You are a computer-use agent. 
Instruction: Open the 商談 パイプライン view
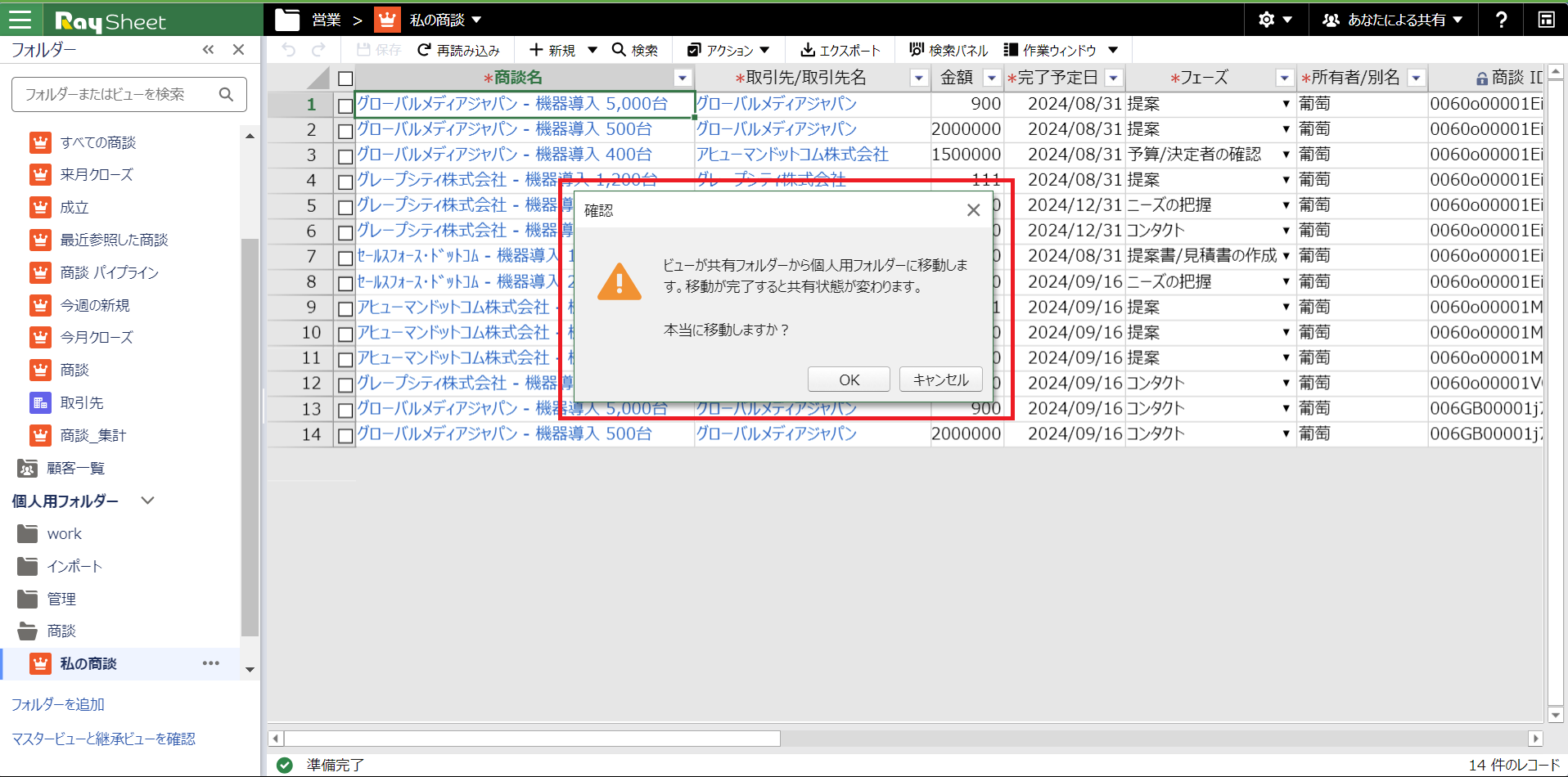(109, 272)
